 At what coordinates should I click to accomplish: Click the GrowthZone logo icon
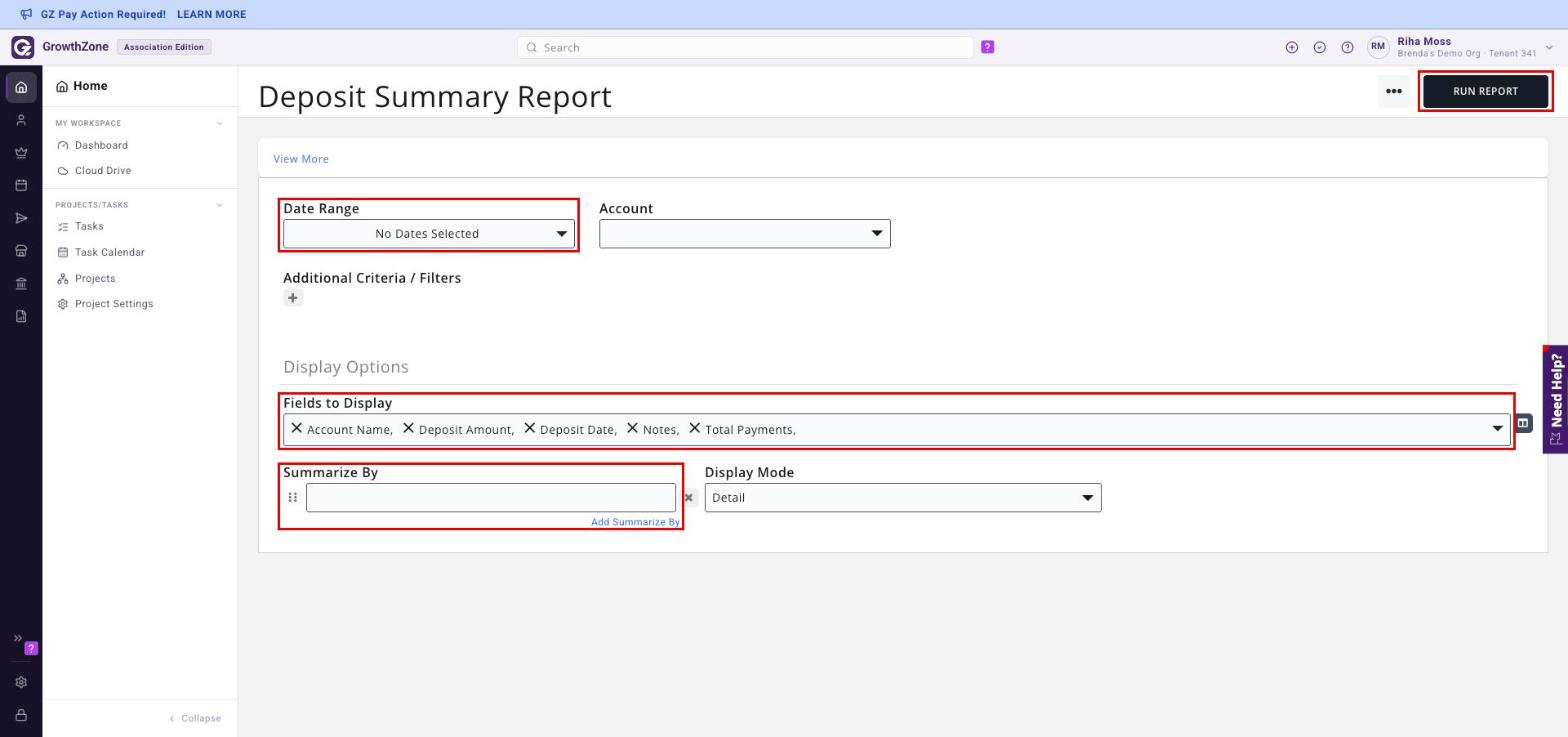tap(22, 47)
